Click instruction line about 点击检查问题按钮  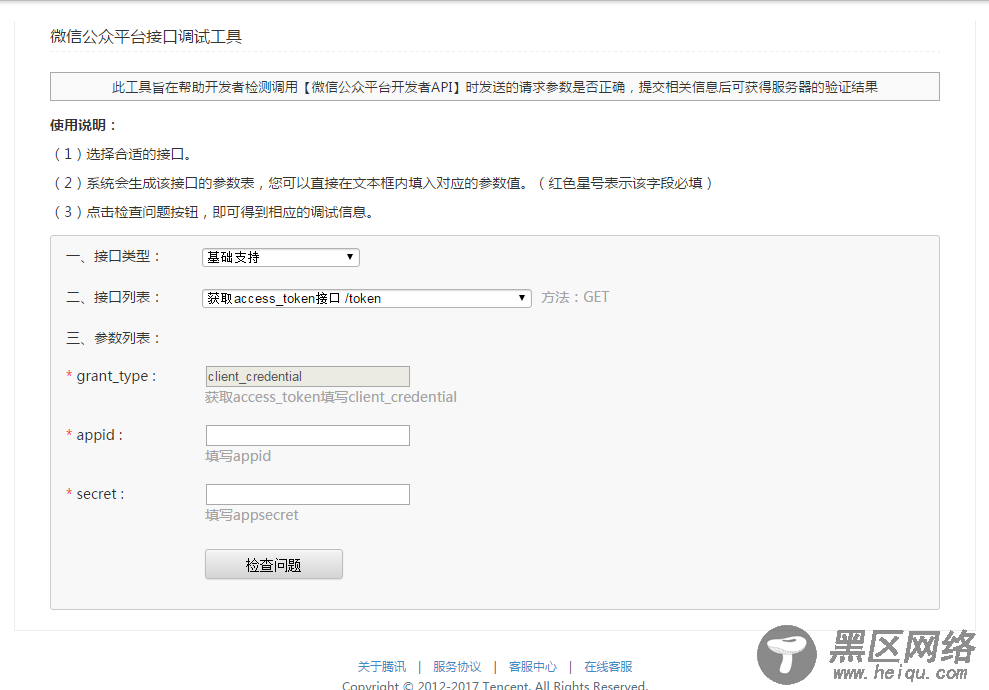click(214, 212)
